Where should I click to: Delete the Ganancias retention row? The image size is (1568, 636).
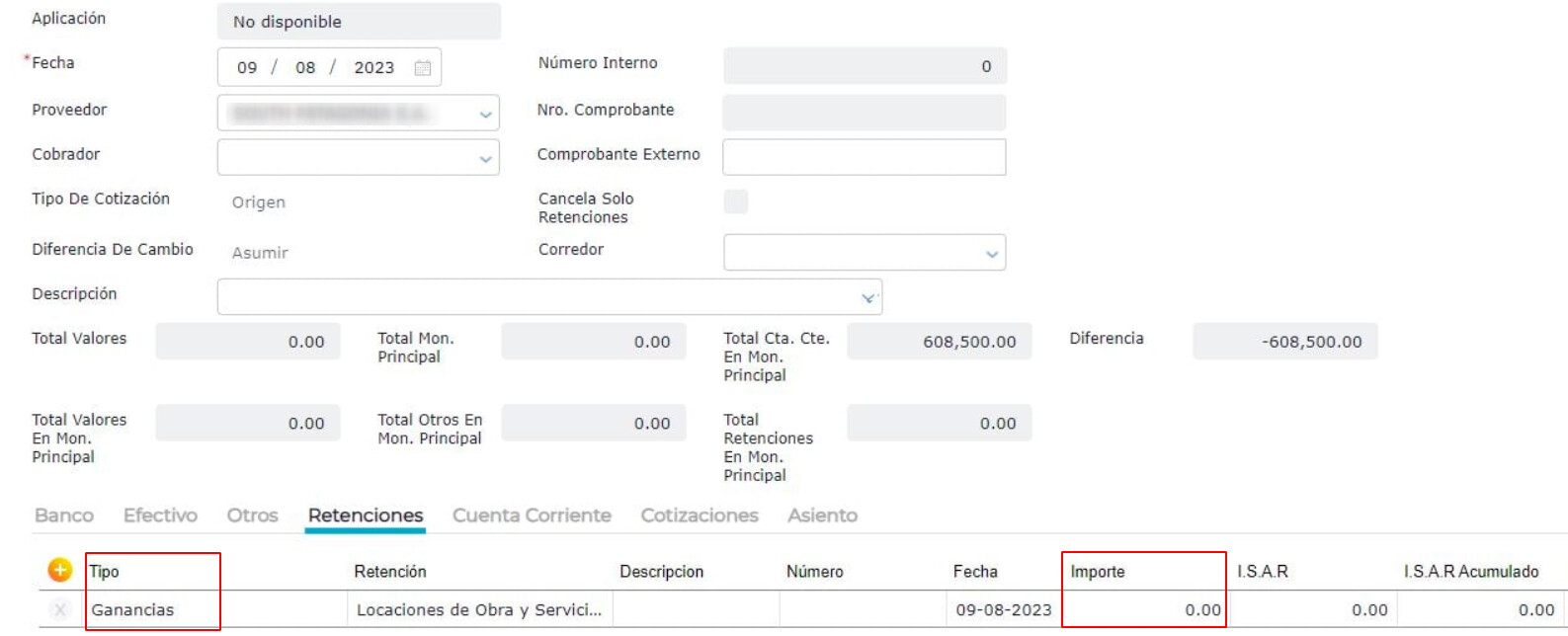pyautogui.click(x=60, y=609)
